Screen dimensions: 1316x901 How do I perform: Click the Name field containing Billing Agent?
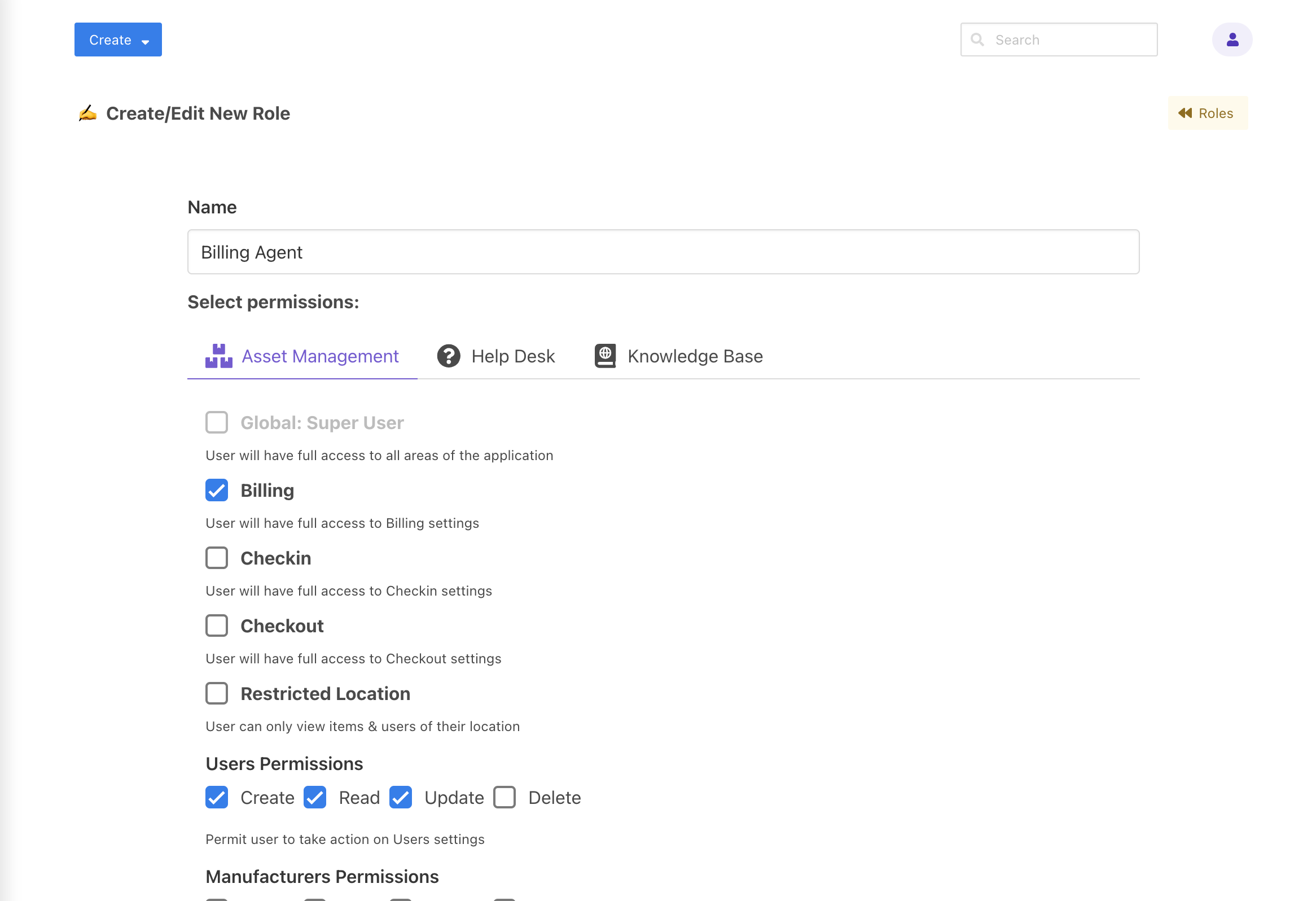point(663,252)
